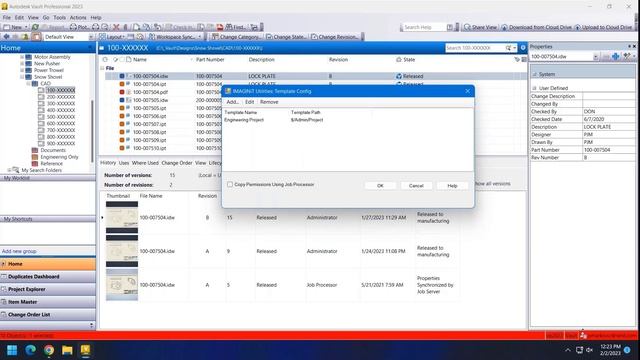
Task: Click the Documents folder icon in tree
Action: click(x=35, y=150)
